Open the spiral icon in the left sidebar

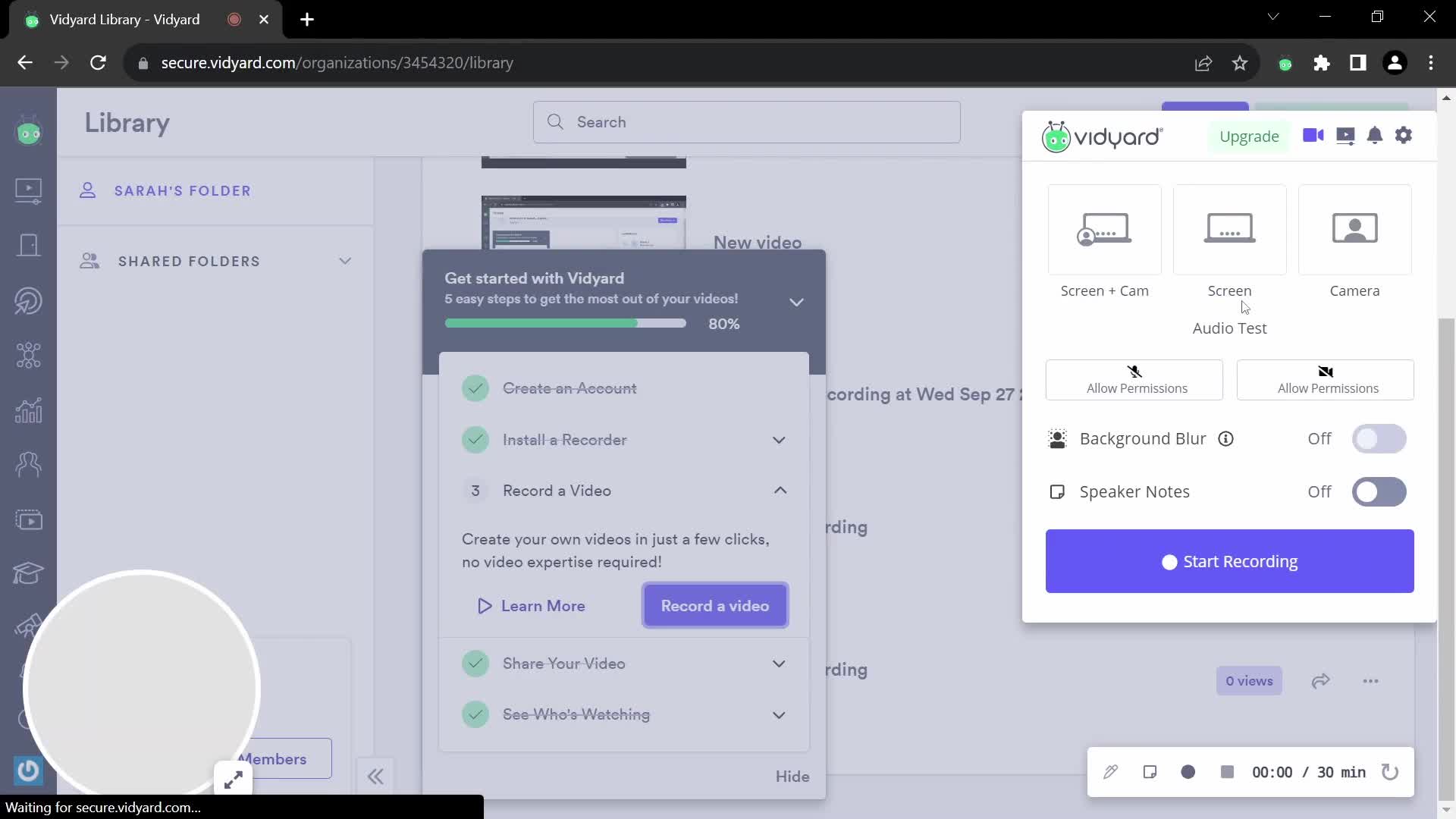pyautogui.click(x=29, y=301)
